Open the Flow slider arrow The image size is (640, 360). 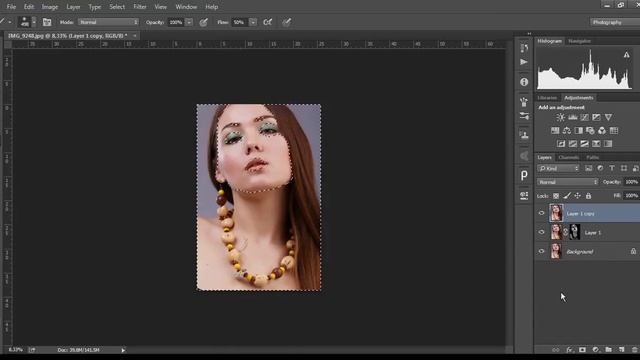pyautogui.click(x=253, y=22)
